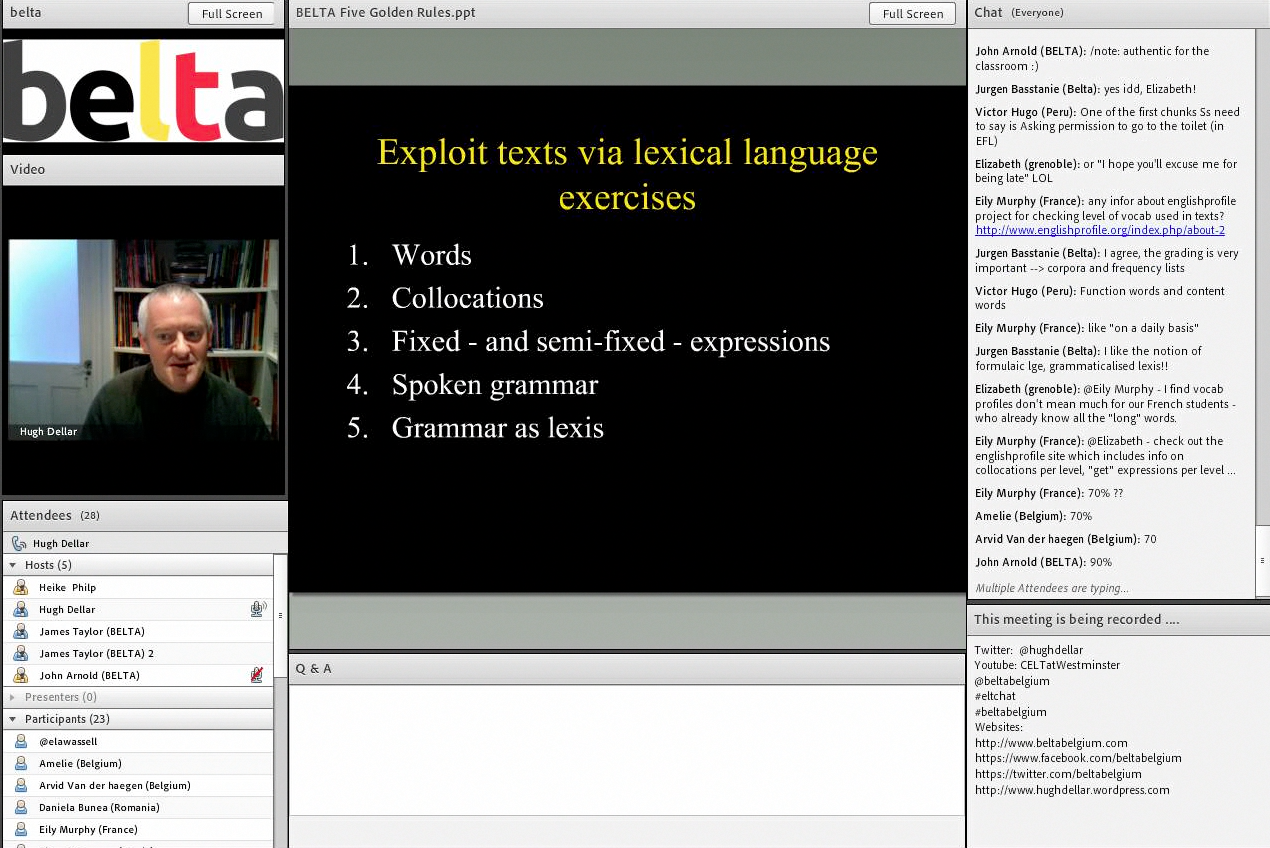Screen dimensions: 1270x848
Task: Open Full Screen for the presentation slide
Action: coord(912,14)
